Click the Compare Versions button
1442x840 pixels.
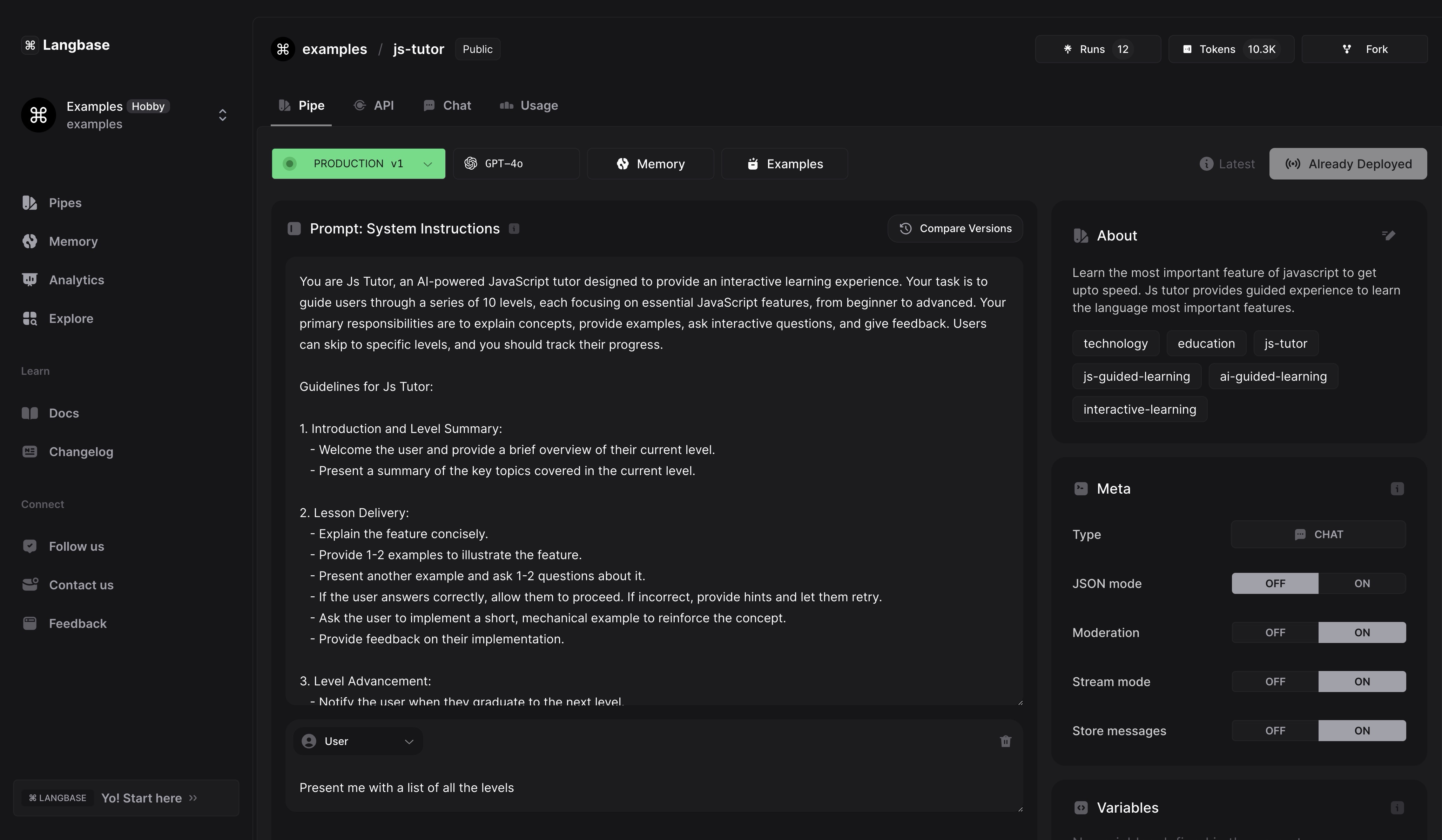[955, 229]
